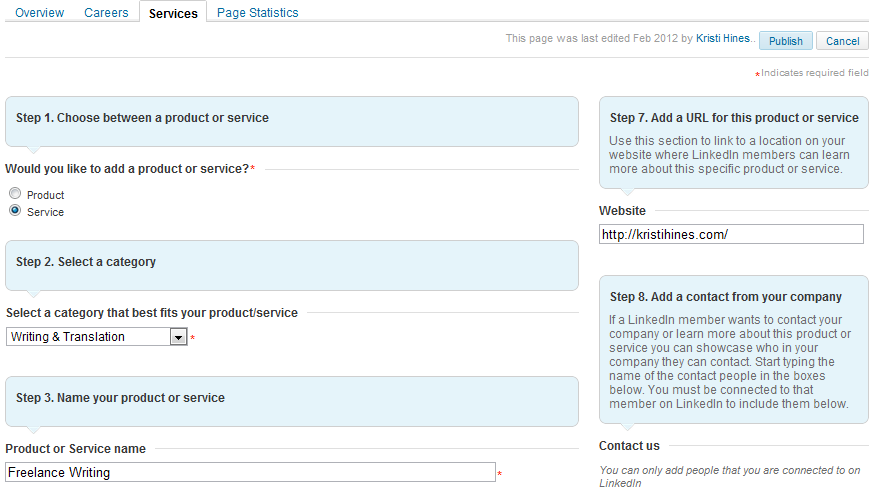The image size is (877, 492).
Task: Switch to the Careers tab
Action: pyautogui.click(x=106, y=12)
